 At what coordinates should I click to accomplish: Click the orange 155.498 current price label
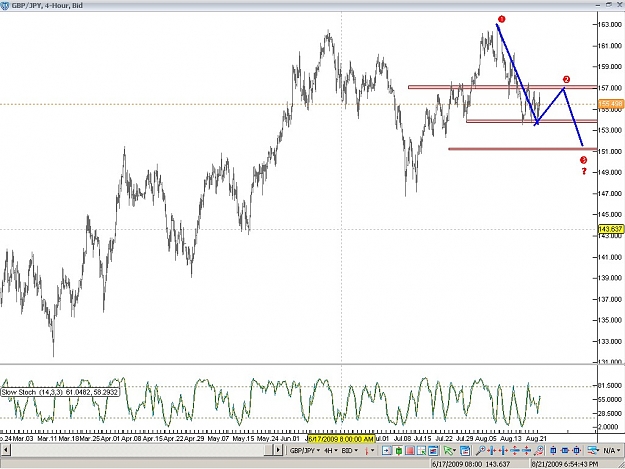[611, 104]
